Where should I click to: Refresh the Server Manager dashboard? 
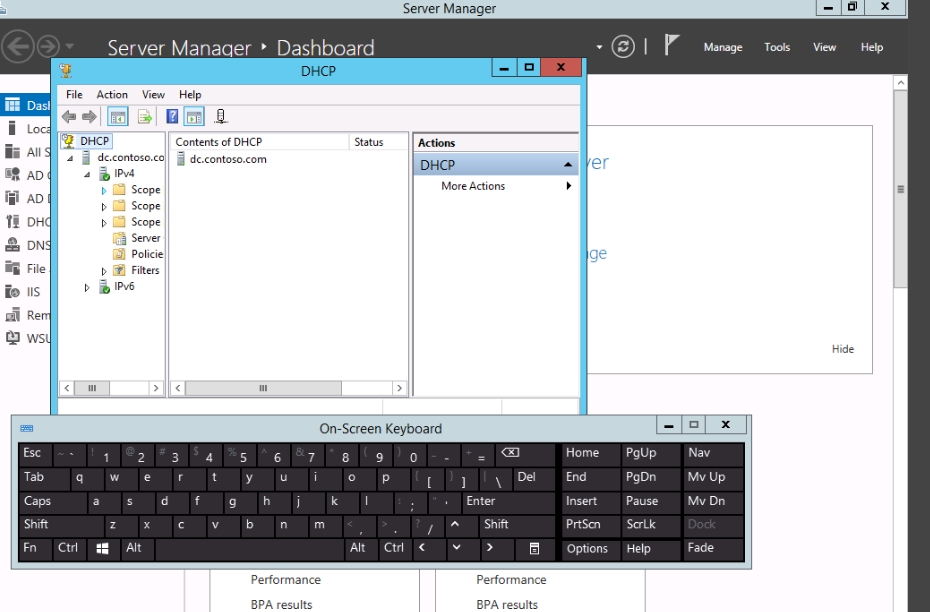(x=623, y=46)
